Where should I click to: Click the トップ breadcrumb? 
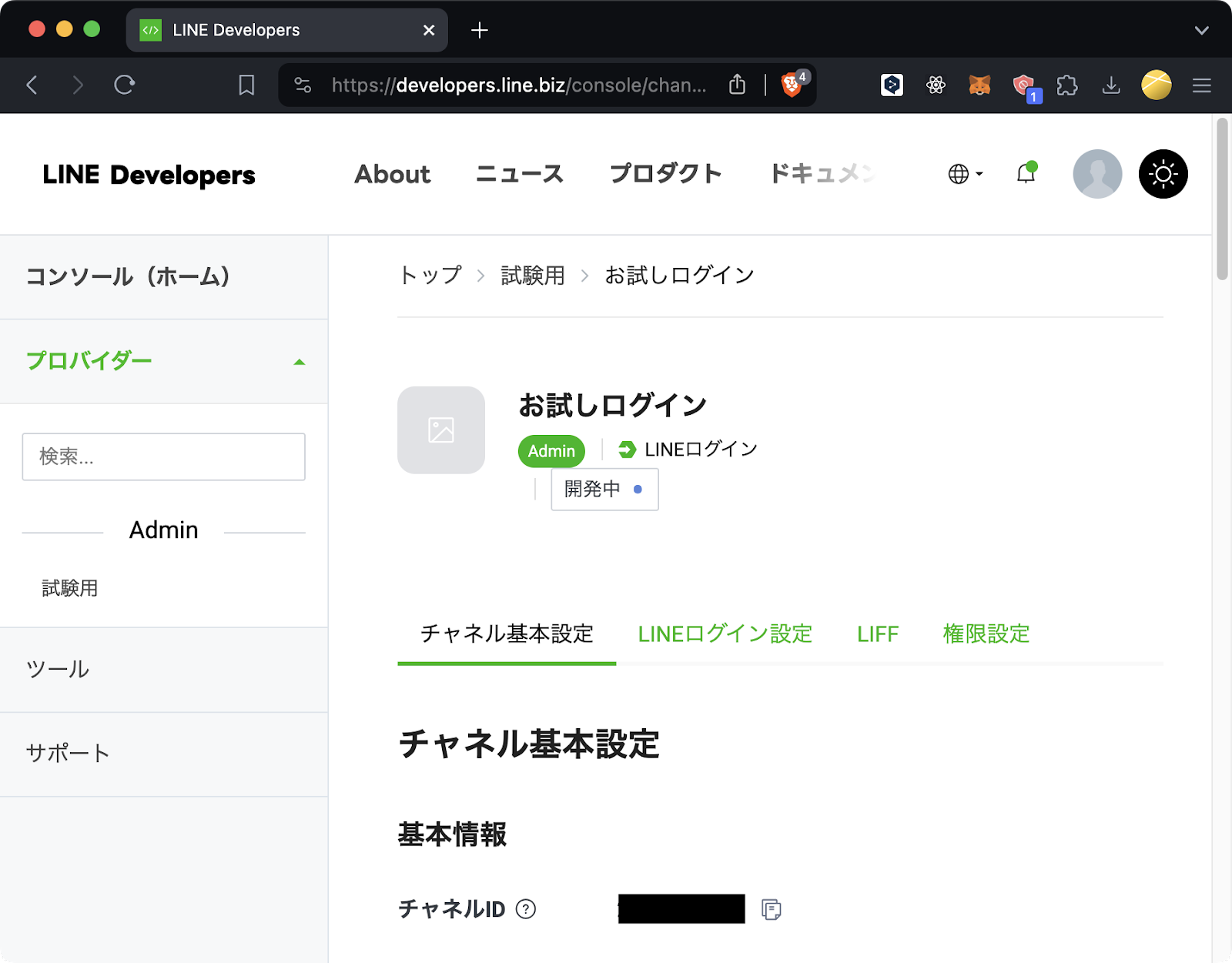point(430,275)
